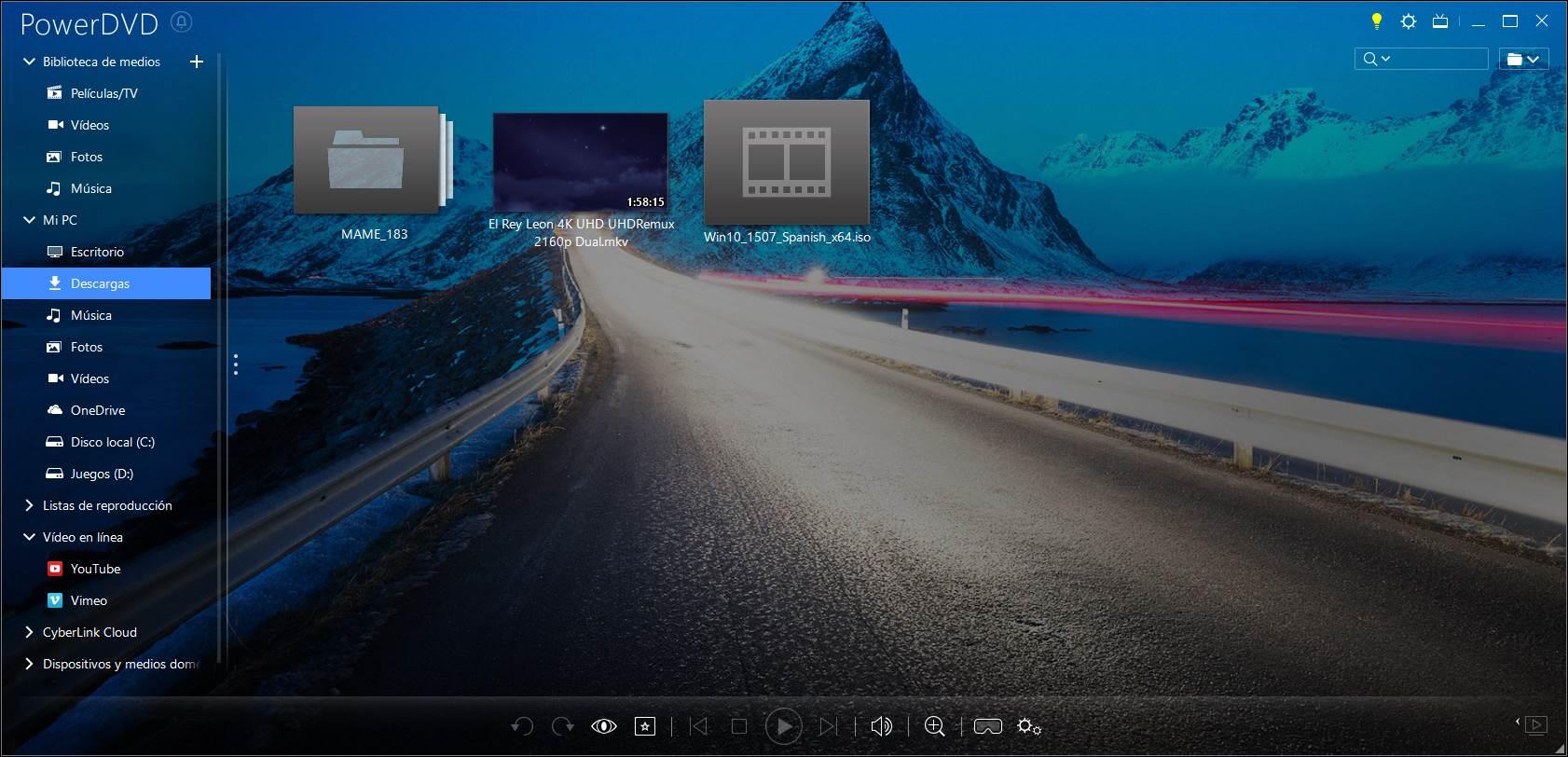Open YouTube online video

[95, 569]
